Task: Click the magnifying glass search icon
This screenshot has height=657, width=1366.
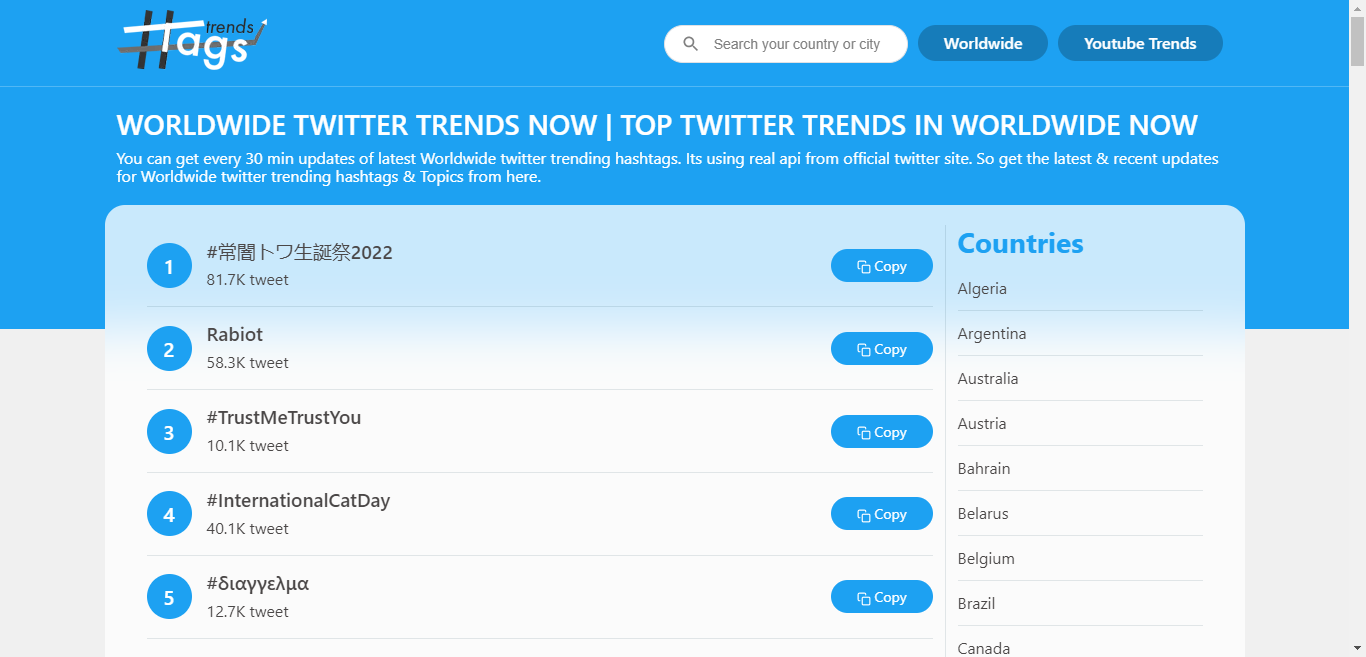Action: [691, 43]
